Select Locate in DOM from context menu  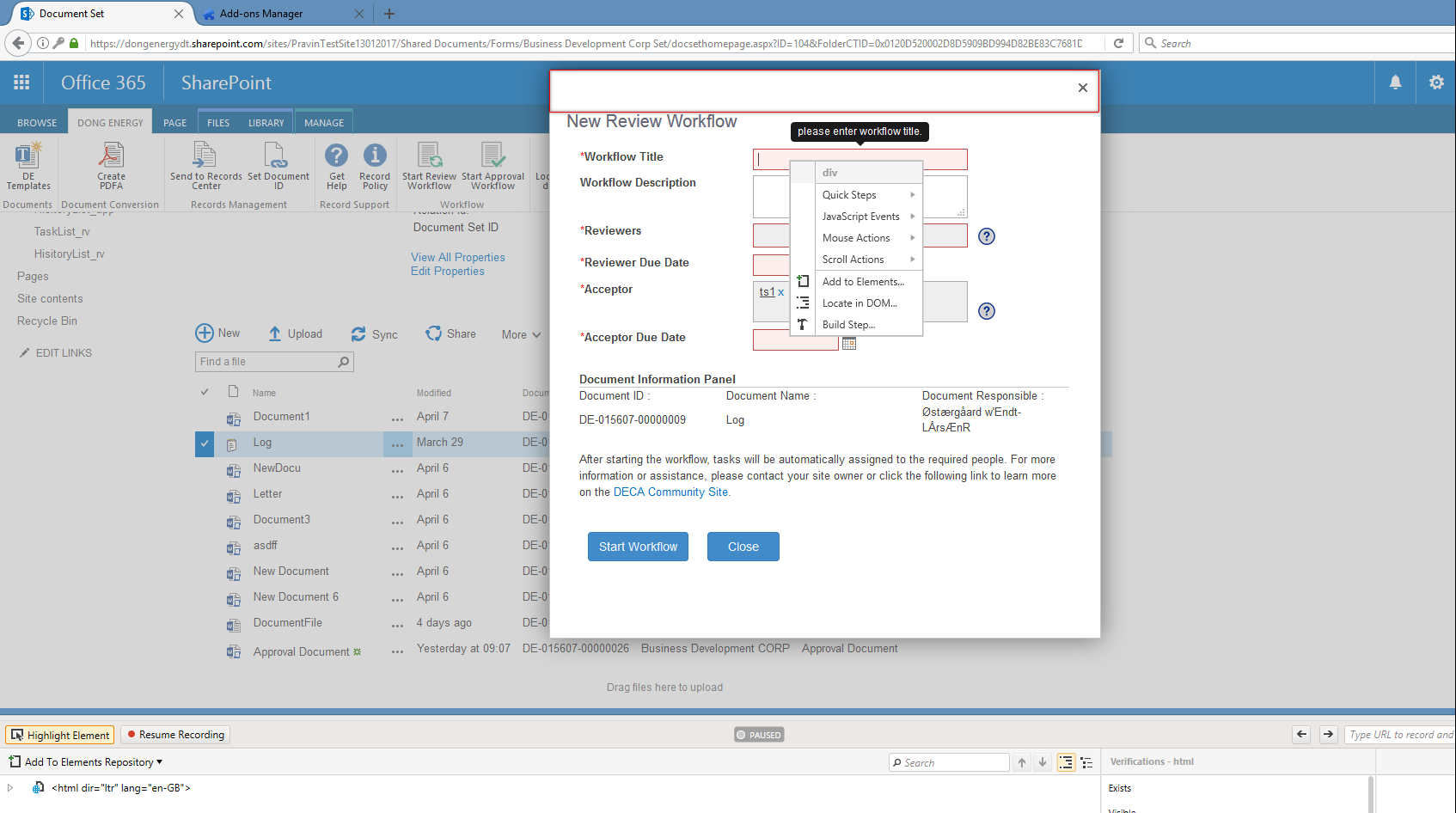(x=860, y=303)
